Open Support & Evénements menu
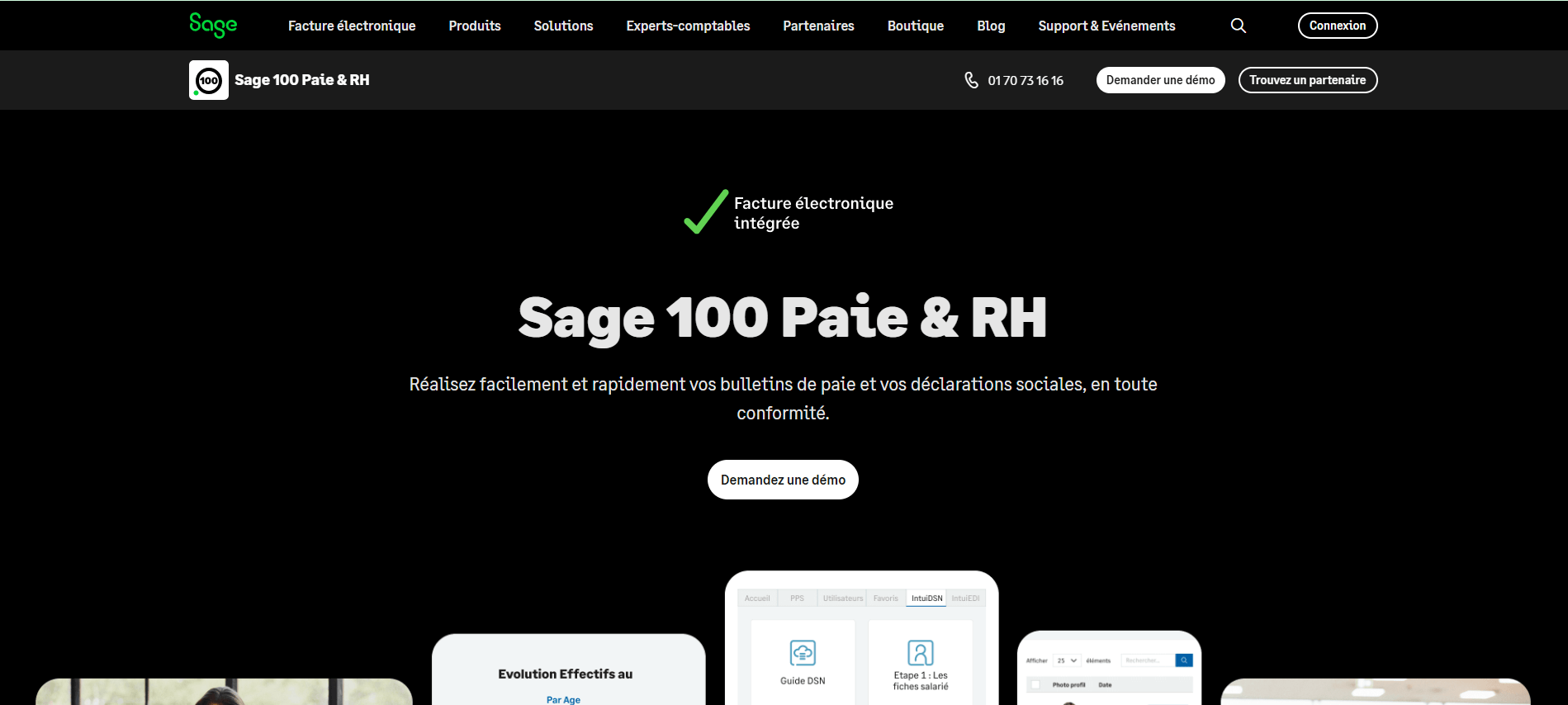The width and height of the screenshot is (1568, 705). (x=1106, y=26)
